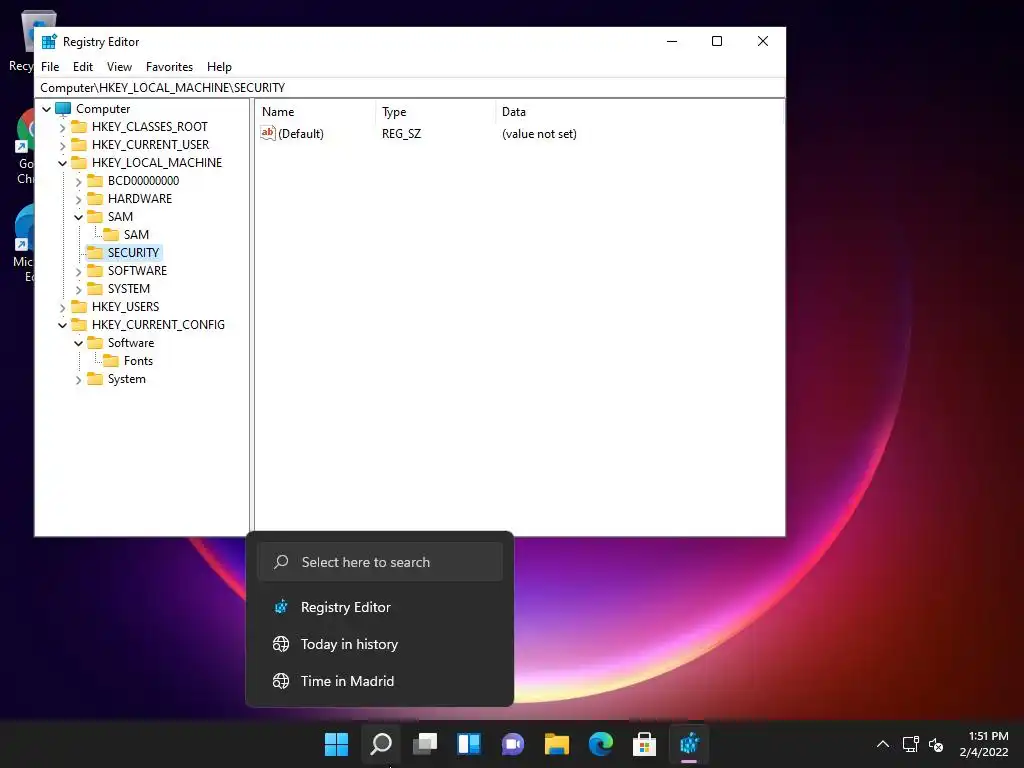
Task: Select Time in Madrid suggestion
Action: 379,681
